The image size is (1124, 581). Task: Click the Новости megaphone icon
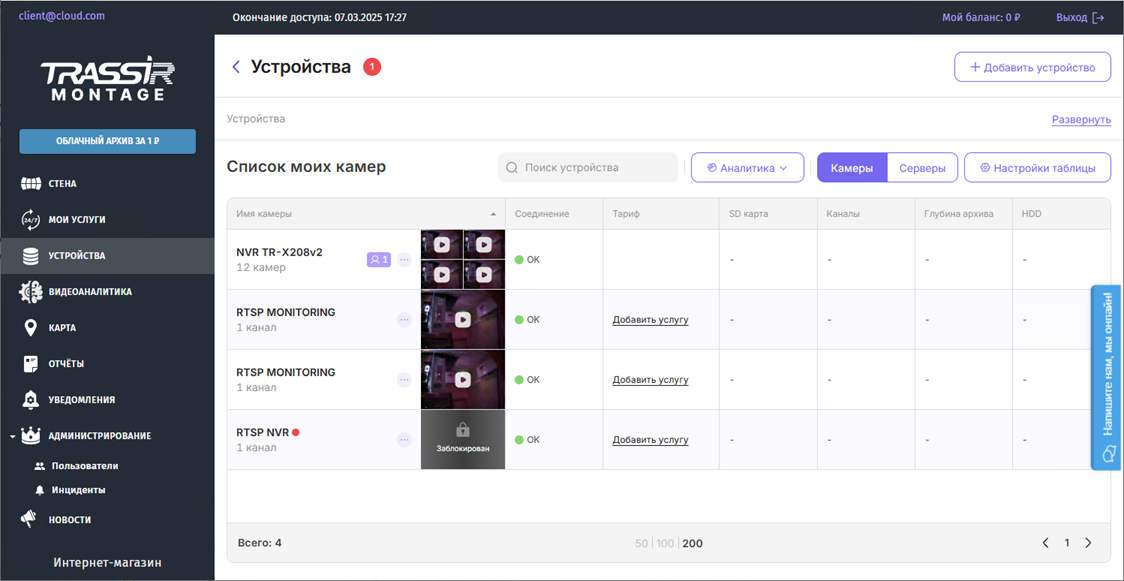[30, 520]
